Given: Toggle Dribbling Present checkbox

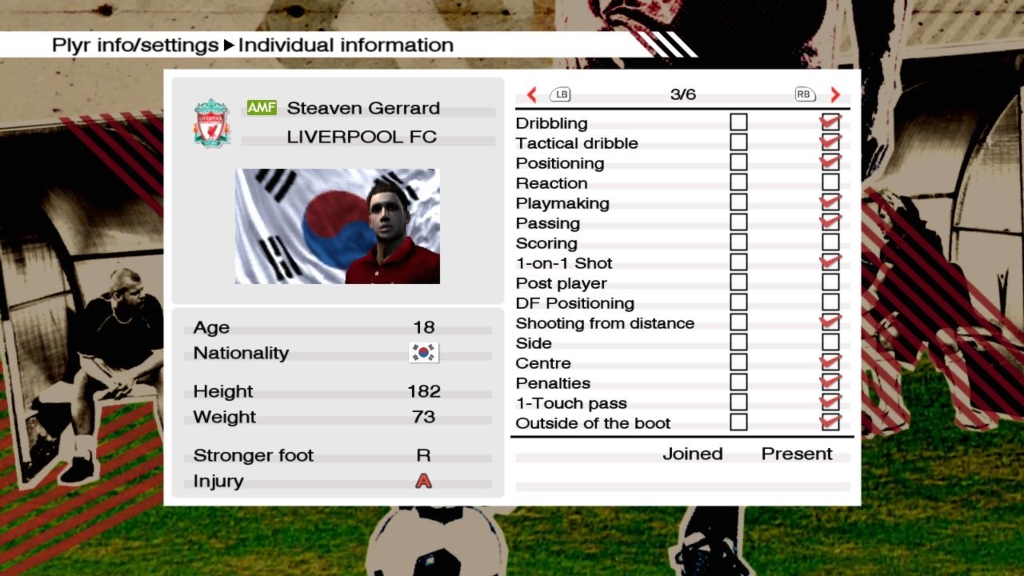Looking at the screenshot, I should pyautogui.click(x=831, y=122).
